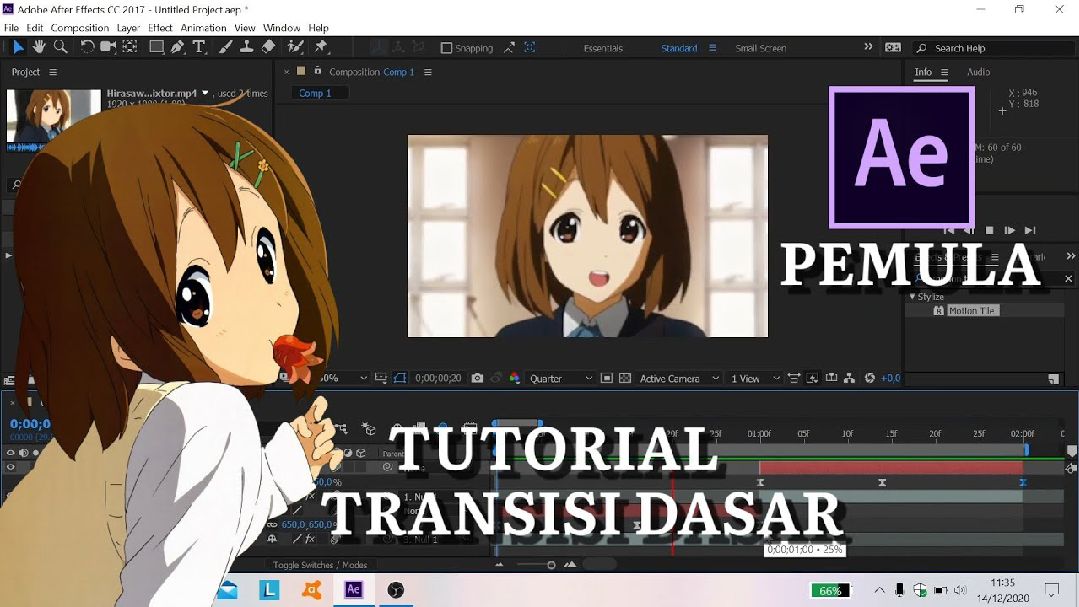Select the Eraser tool
This screenshot has height=607, width=1079.
click(x=268, y=47)
